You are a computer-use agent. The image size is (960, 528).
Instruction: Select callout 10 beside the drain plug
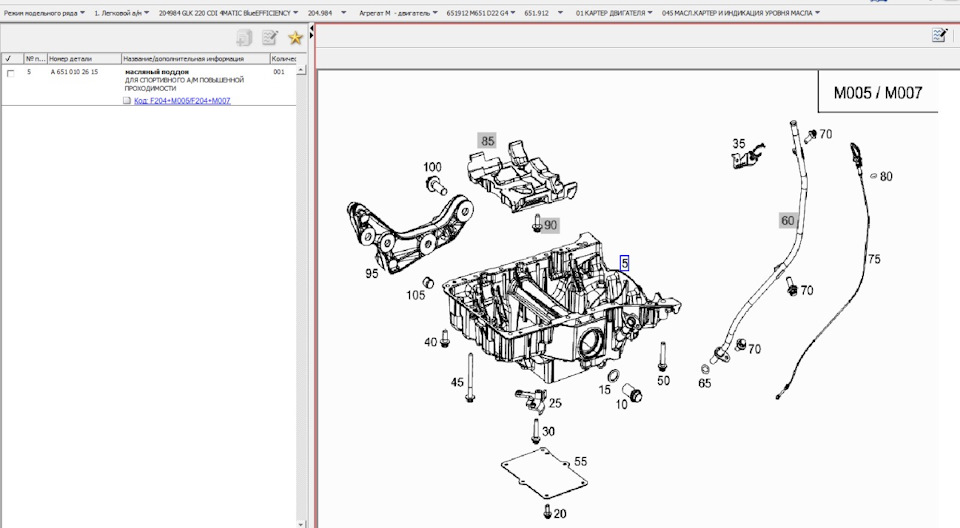click(621, 404)
